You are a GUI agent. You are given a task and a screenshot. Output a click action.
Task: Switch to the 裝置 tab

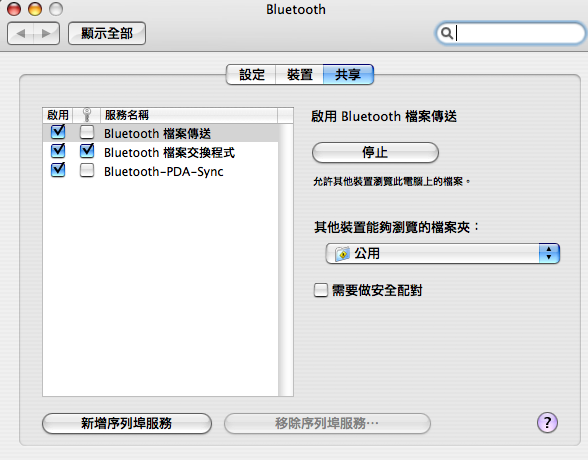tap(299, 74)
